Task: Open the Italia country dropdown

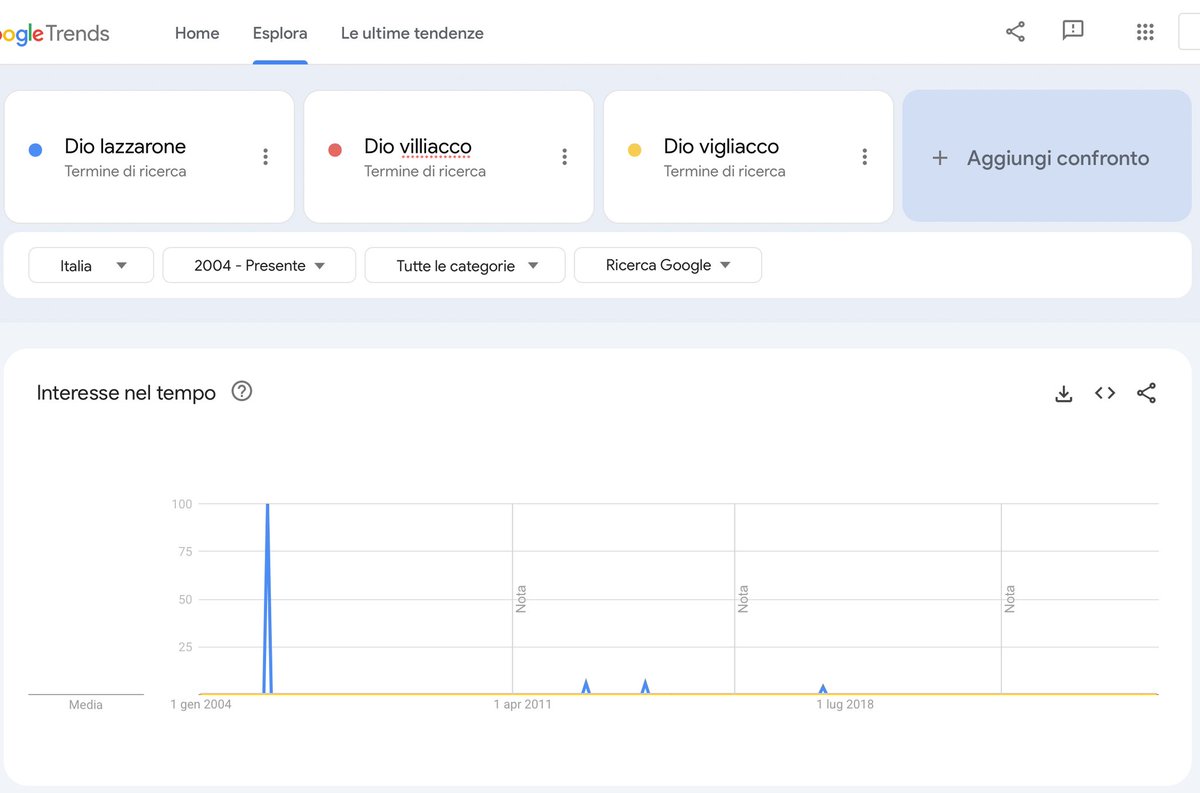Action: 91,265
